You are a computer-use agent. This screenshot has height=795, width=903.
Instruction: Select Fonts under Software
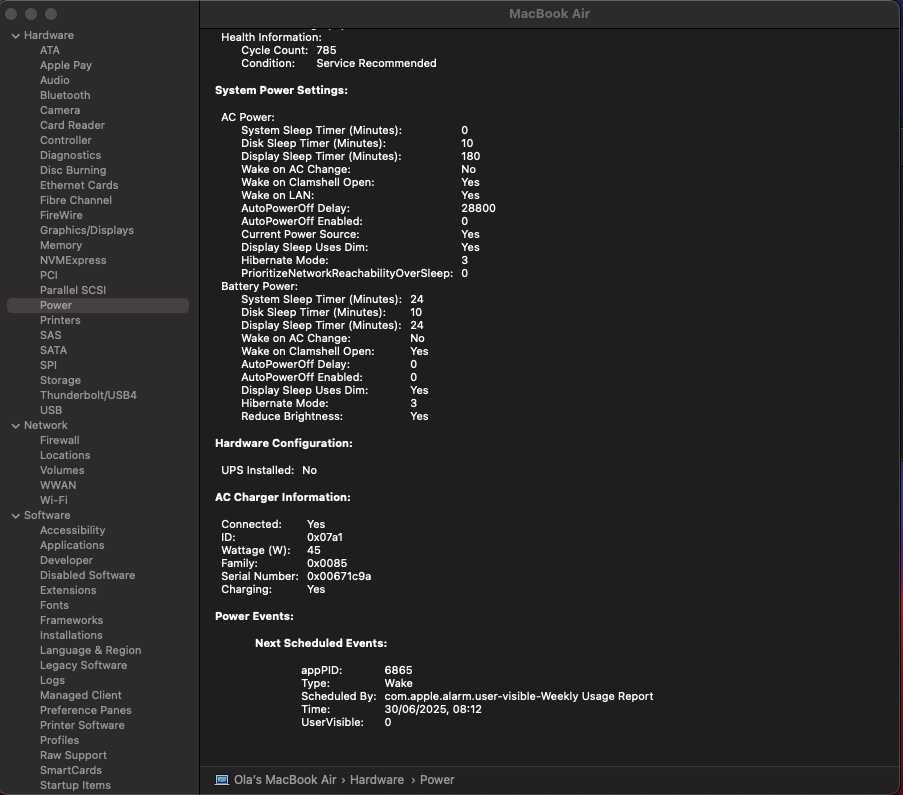point(54,605)
